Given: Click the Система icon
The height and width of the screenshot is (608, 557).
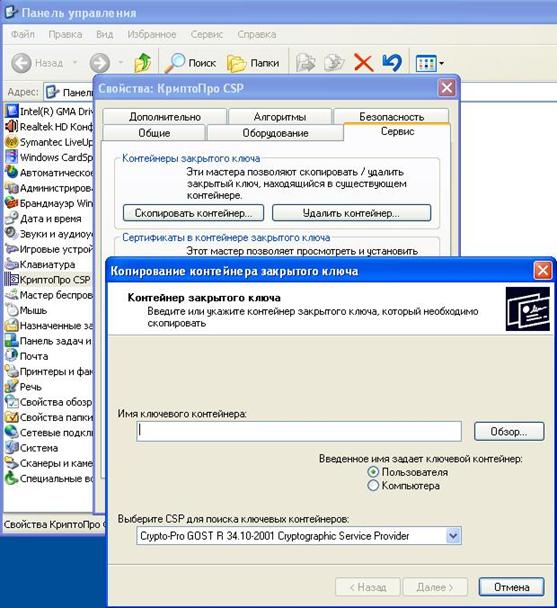Looking at the screenshot, I should tap(12, 447).
